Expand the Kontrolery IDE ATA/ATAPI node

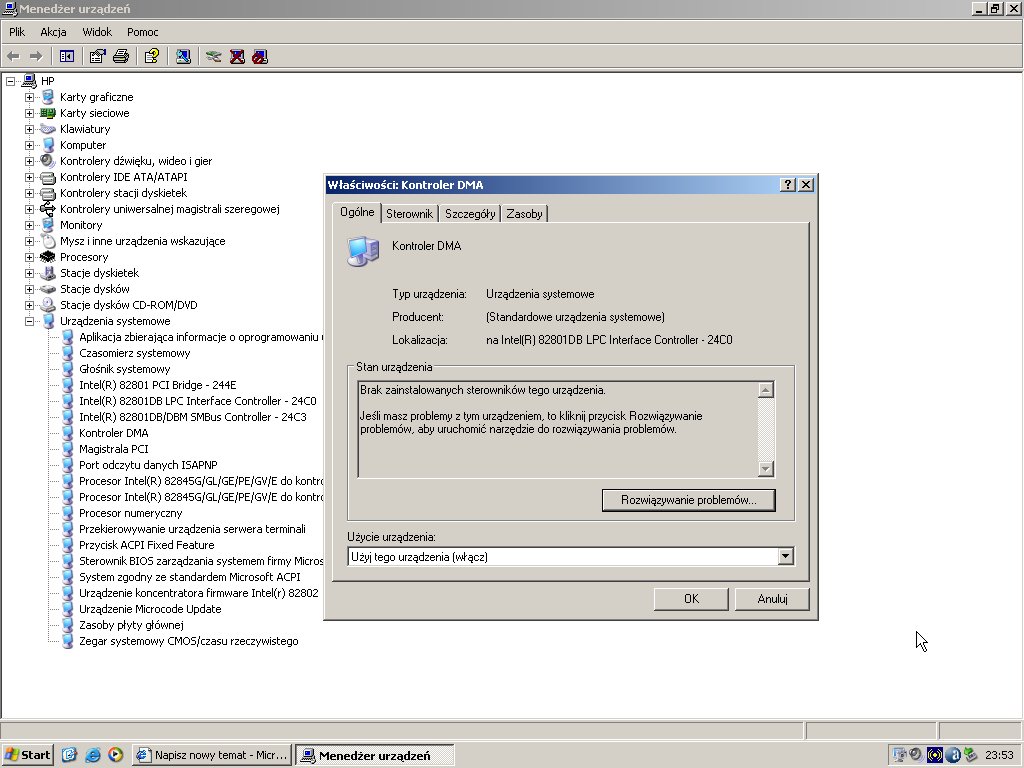click(29, 177)
